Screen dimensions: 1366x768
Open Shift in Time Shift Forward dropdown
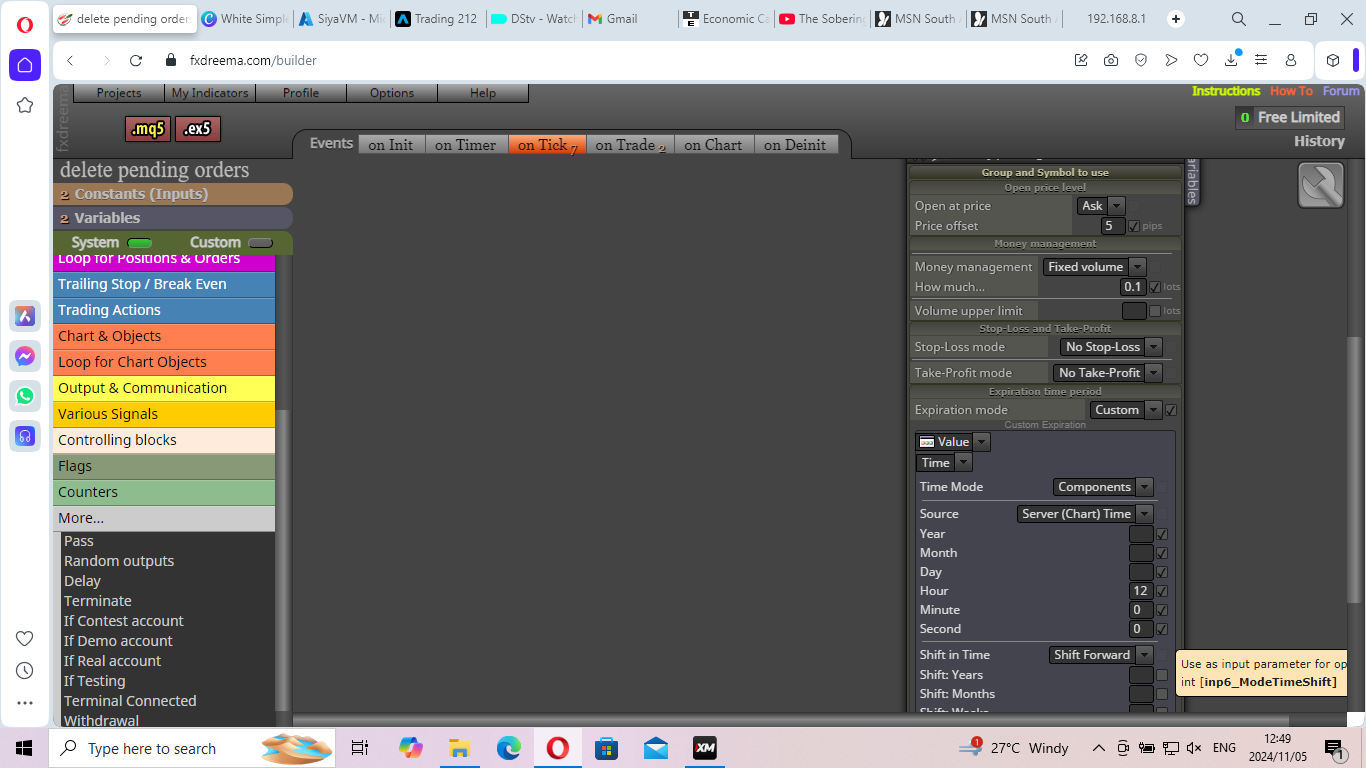tap(1101, 655)
